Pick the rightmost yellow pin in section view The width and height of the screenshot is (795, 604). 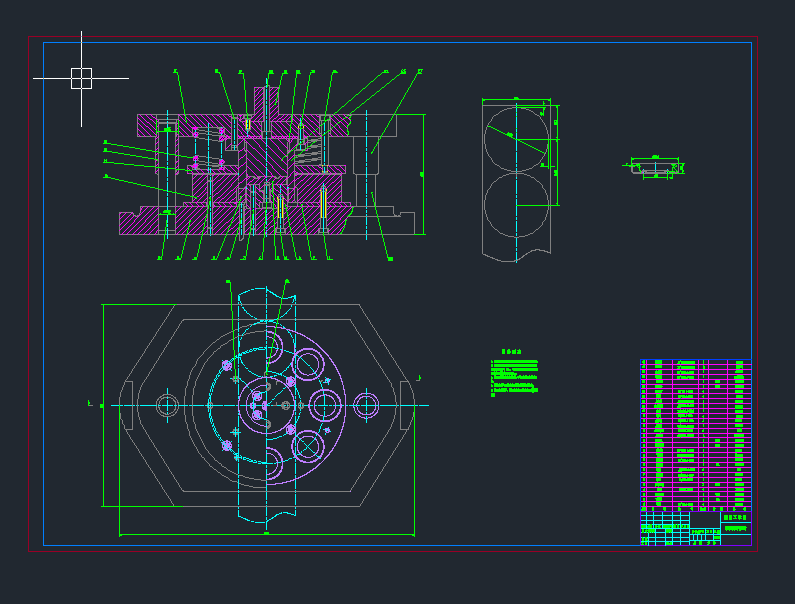click(x=323, y=203)
